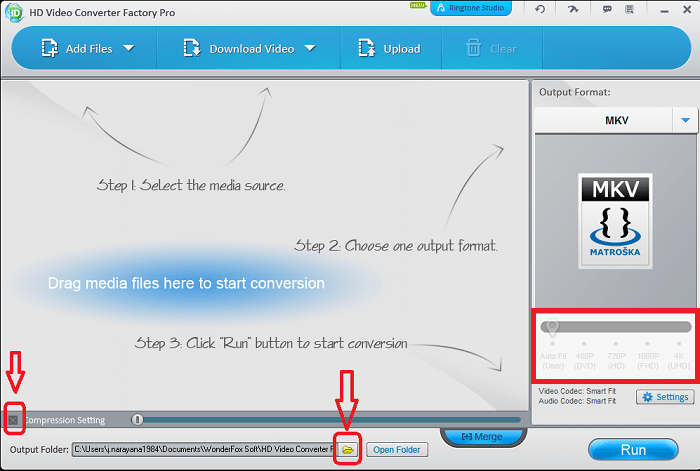
Task: Expand the output format blue arrow
Action: point(686,120)
